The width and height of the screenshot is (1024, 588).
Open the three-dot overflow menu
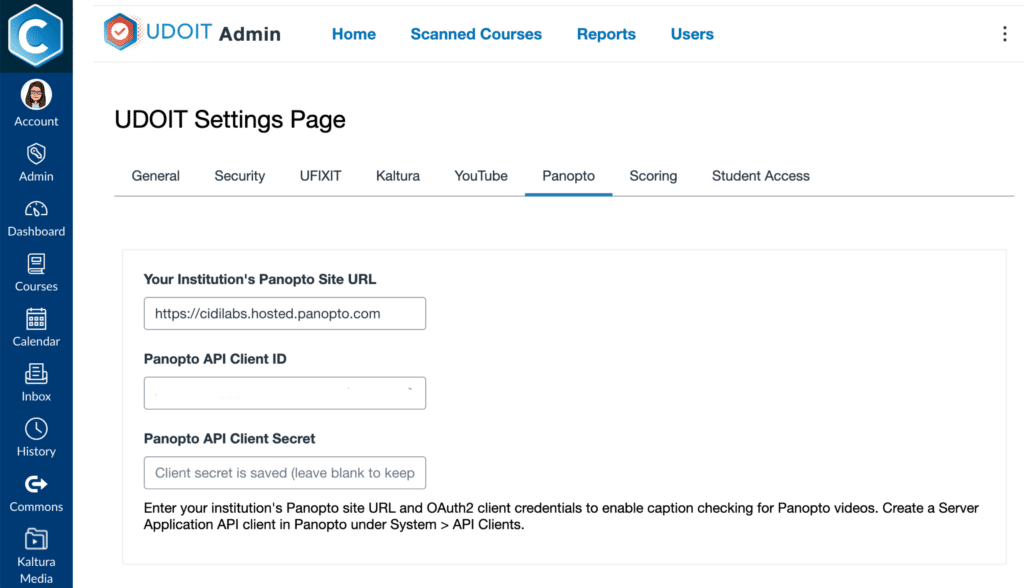click(1004, 34)
